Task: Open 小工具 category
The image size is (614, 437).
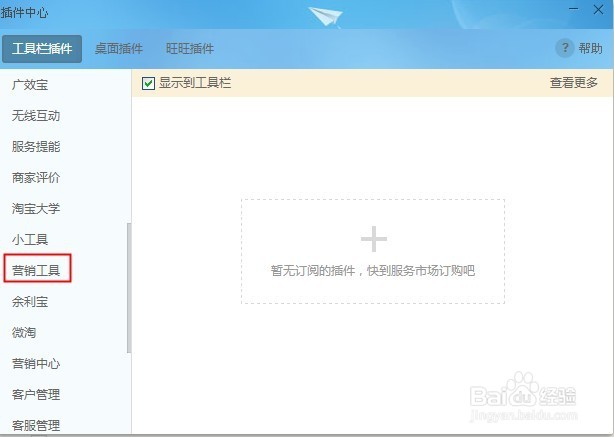Action: [30, 239]
